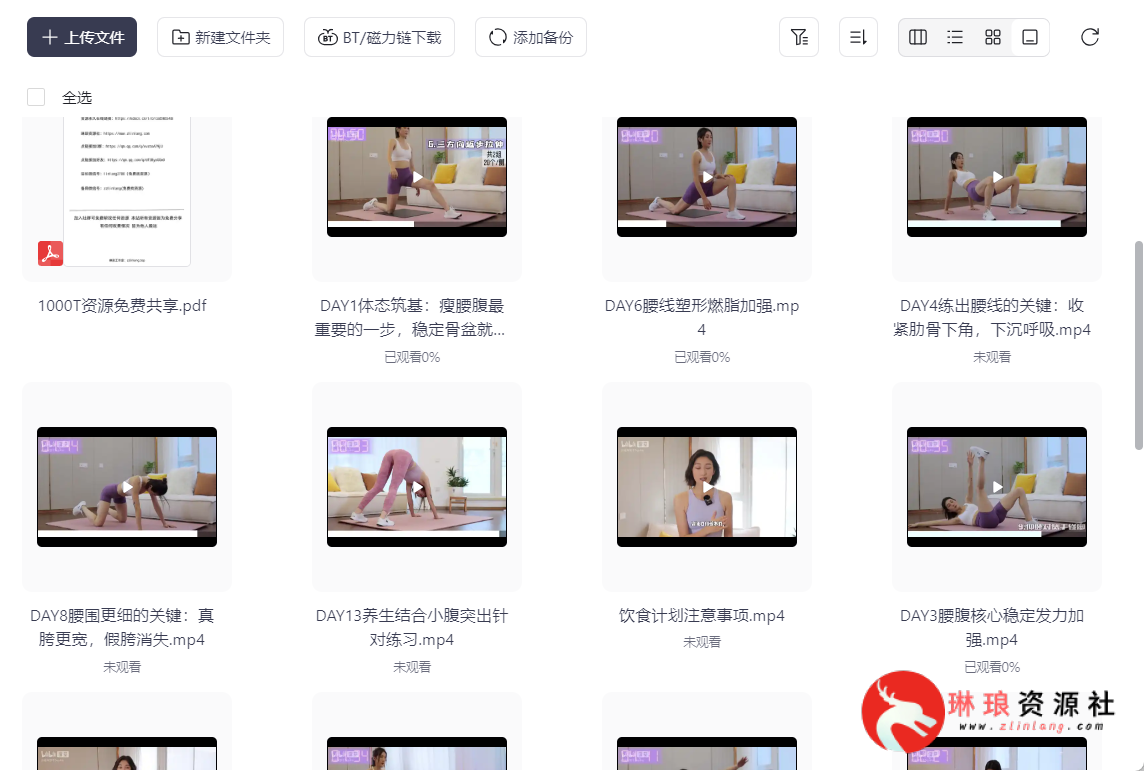Play the DAY3腰腹核心稳定发力加强 video
The width and height of the screenshot is (1144, 771).
coord(997,487)
